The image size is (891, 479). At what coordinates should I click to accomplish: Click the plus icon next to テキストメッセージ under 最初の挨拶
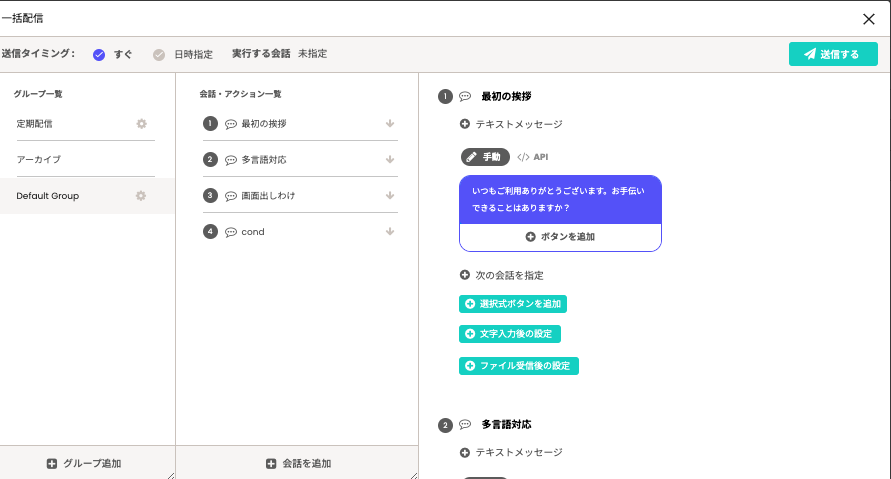point(465,124)
